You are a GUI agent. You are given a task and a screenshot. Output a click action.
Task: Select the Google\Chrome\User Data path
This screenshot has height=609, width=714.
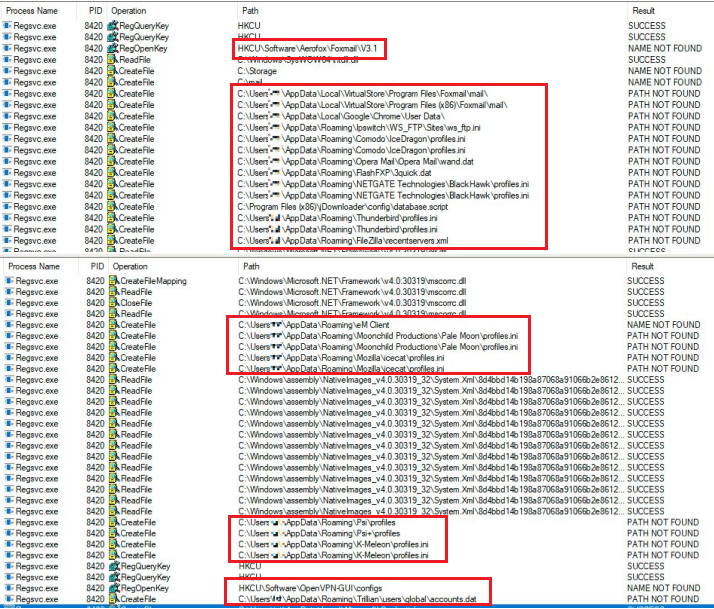click(341, 116)
